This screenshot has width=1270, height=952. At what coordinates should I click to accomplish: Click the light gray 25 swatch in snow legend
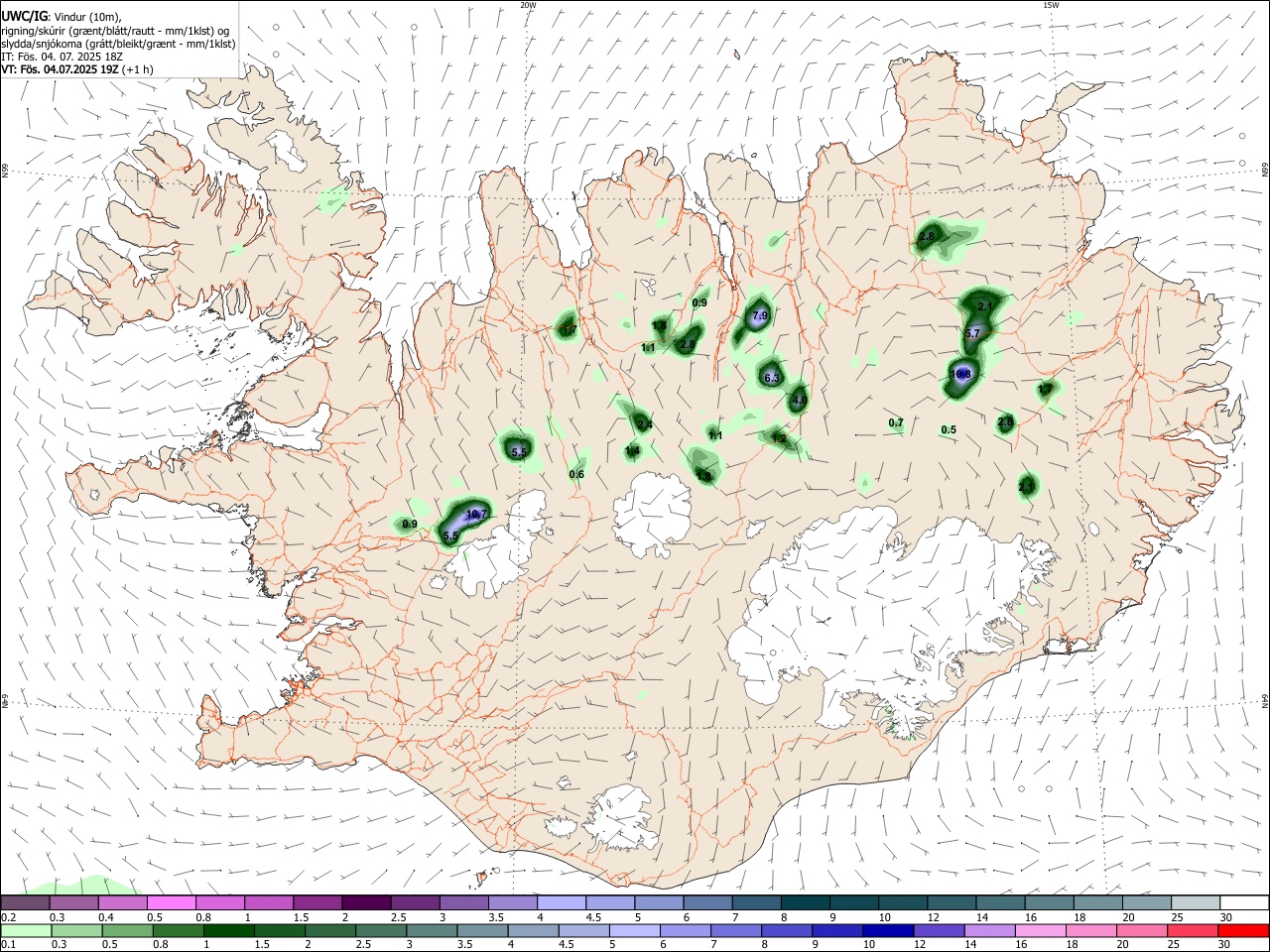pos(1196,902)
